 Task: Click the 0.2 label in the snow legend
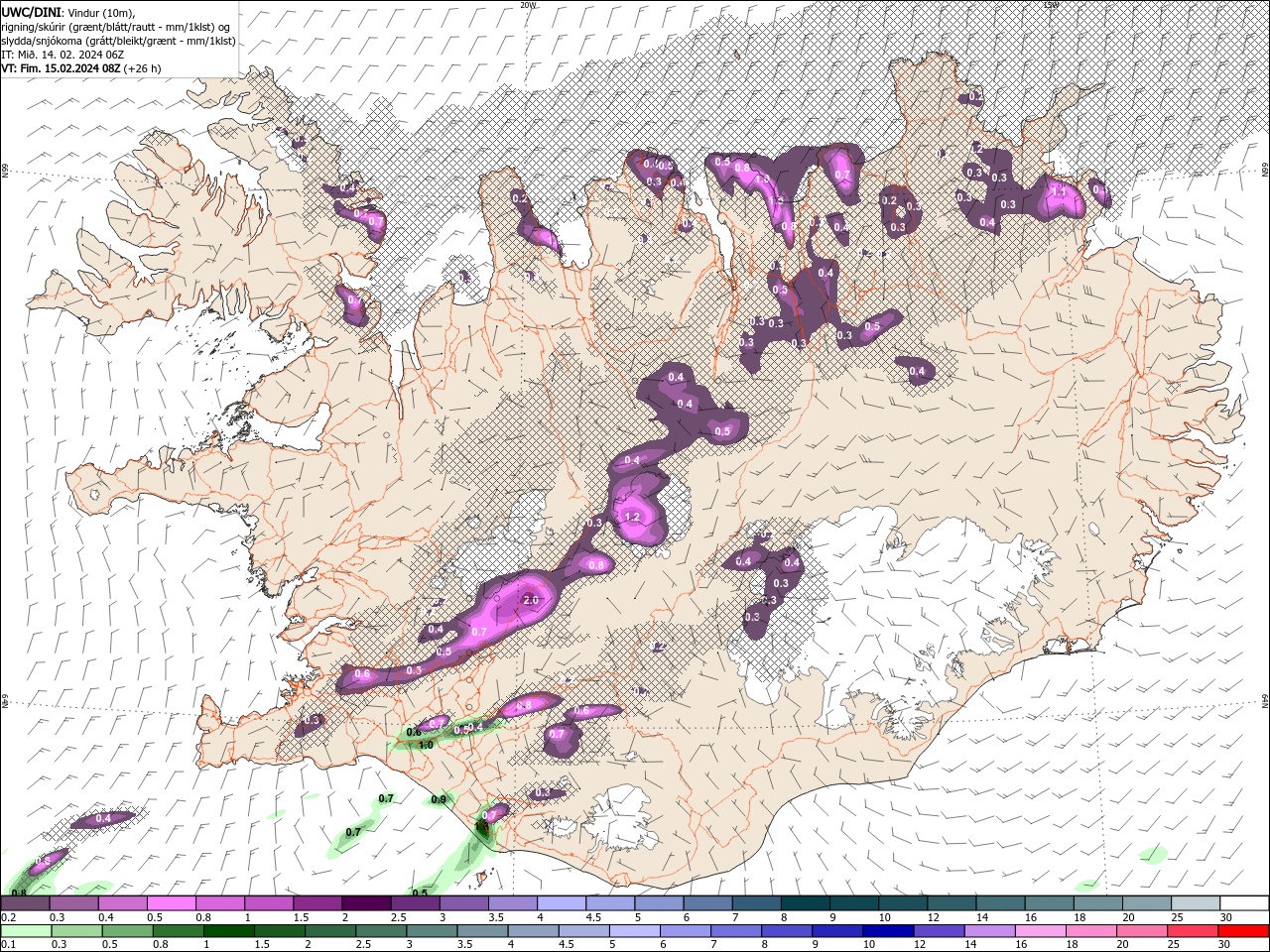pyautogui.click(x=7, y=917)
